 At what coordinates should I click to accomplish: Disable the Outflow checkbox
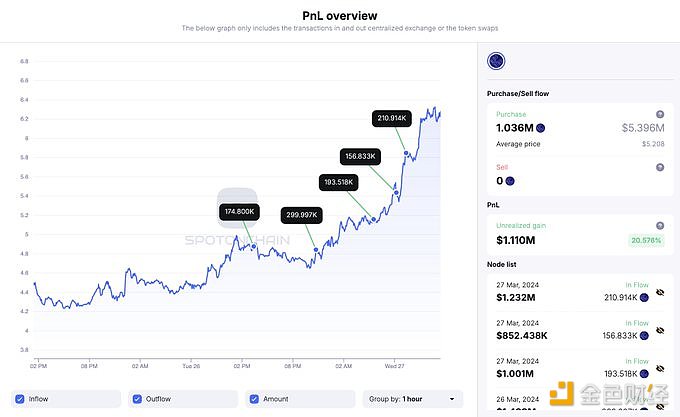137,399
